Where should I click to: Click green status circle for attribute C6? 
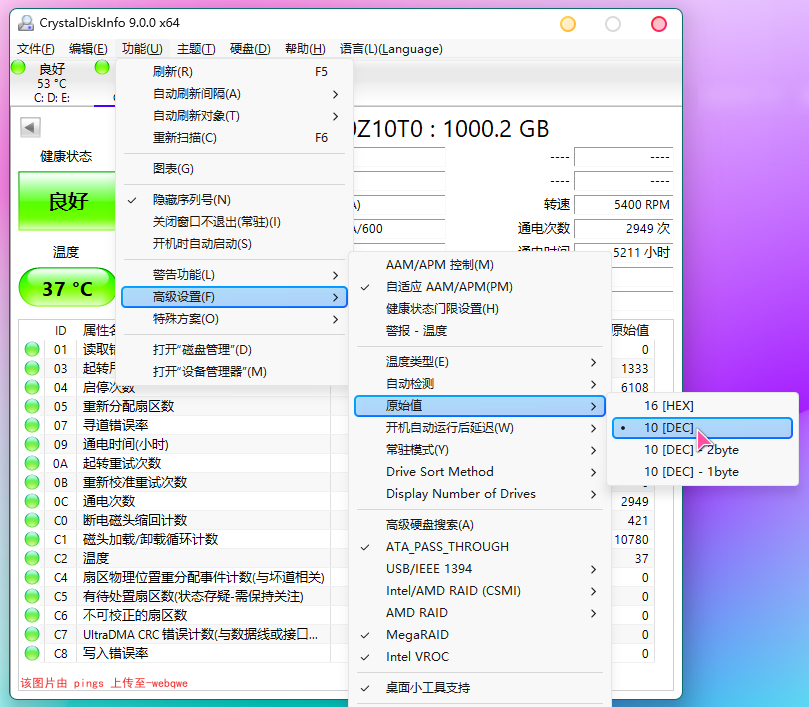pos(32,615)
